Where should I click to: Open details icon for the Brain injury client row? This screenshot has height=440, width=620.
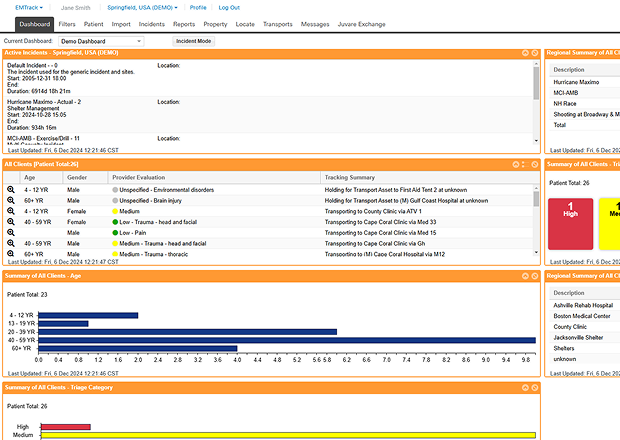coord(11,199)
